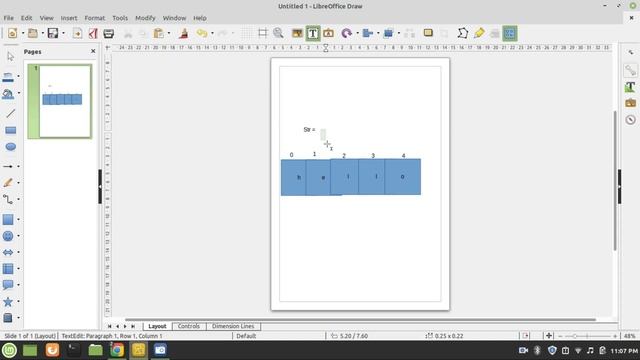Open the View menu

coord(47,18)
